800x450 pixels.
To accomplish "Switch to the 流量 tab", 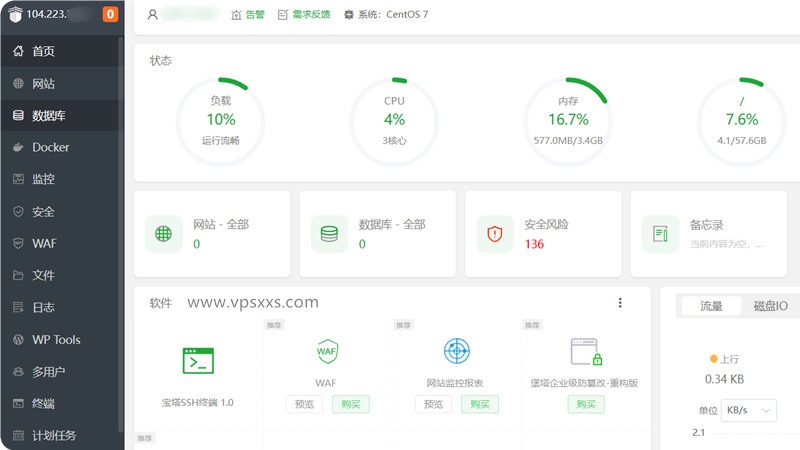I will pos(711,306).
